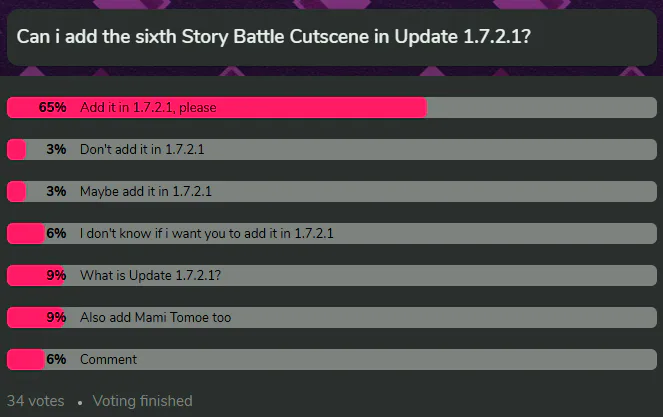This screenshot has height=417, width=663.
Task: Select 'Don't add it in 1.7.2.1' option
Action: click(332, 149)
